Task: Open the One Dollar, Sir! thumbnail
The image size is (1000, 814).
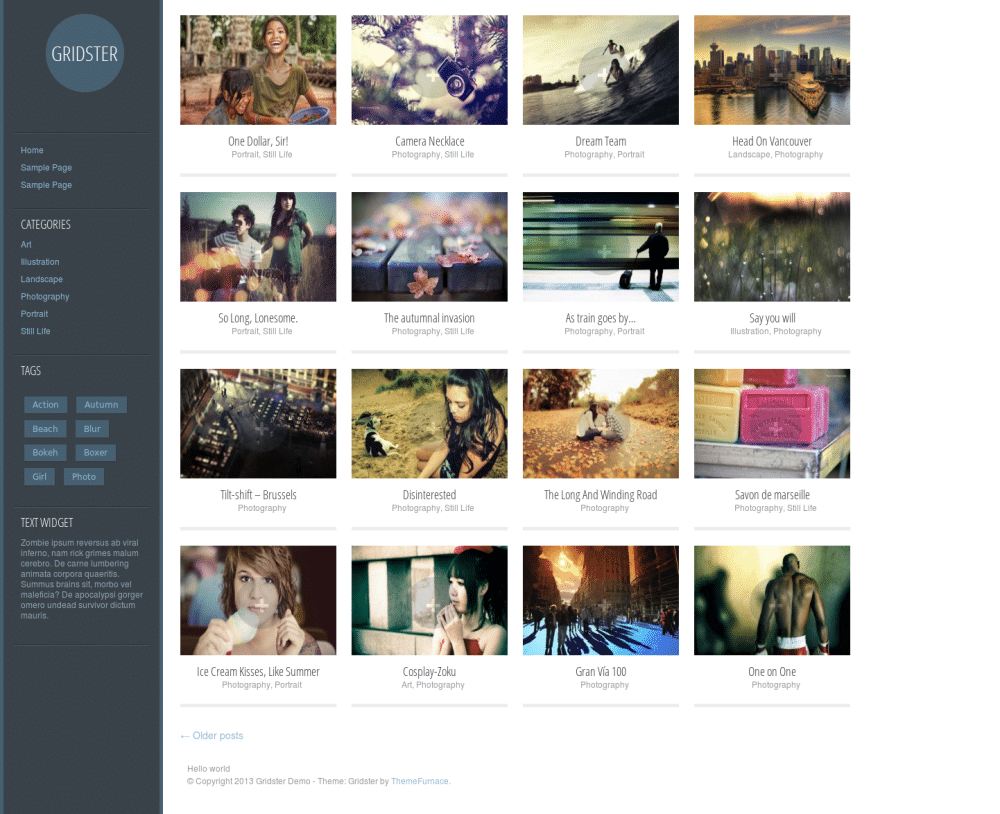Action: tap(258, 70)
